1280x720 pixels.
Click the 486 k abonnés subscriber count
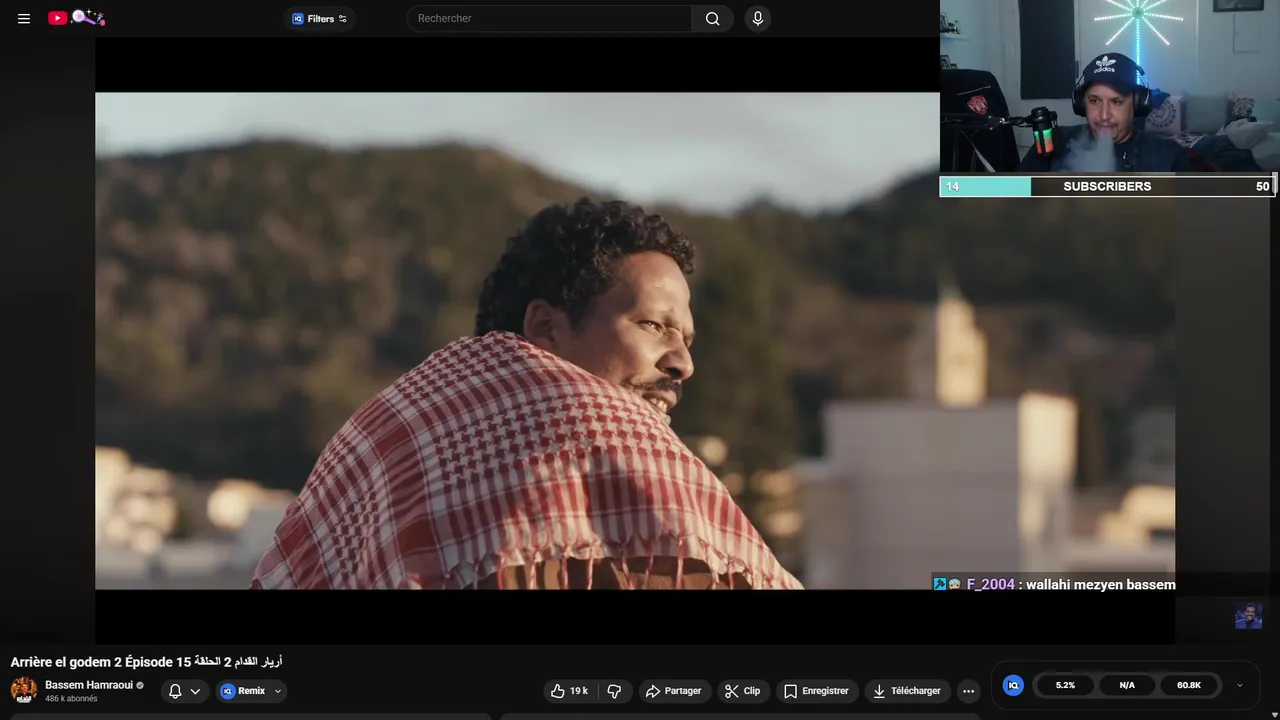pos(71,699)
